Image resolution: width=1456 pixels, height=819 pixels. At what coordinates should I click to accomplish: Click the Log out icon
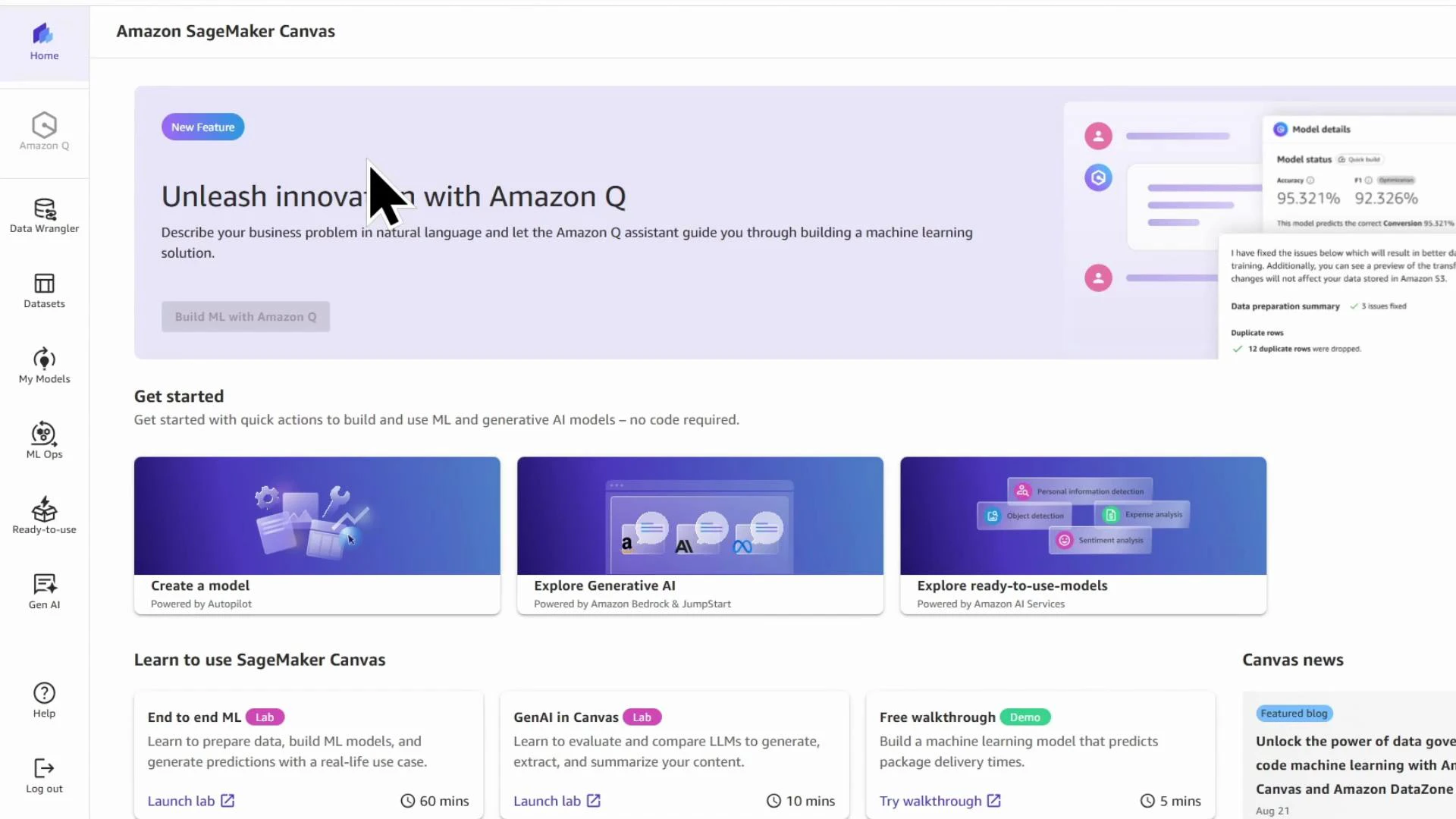(x=43, y=773)
